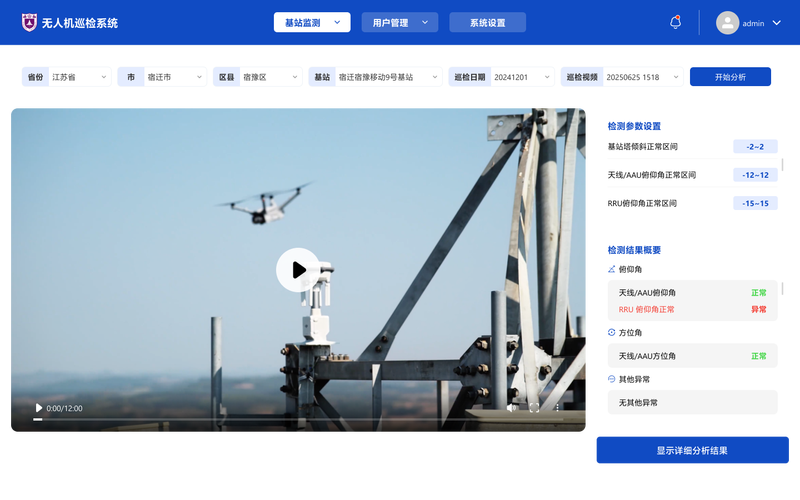Click the shield logo of 无人机巡检系统
The width and height of the screenshot is (800, 500).
pyautogui.click(x=29, y=22)
